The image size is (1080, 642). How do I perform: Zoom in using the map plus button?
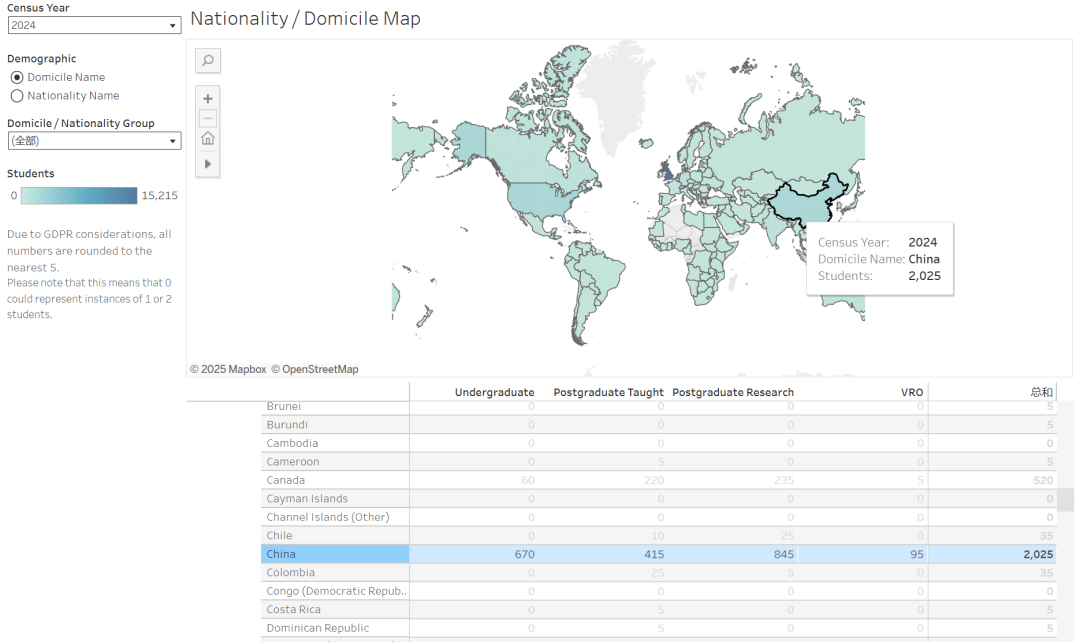[208, 99]
